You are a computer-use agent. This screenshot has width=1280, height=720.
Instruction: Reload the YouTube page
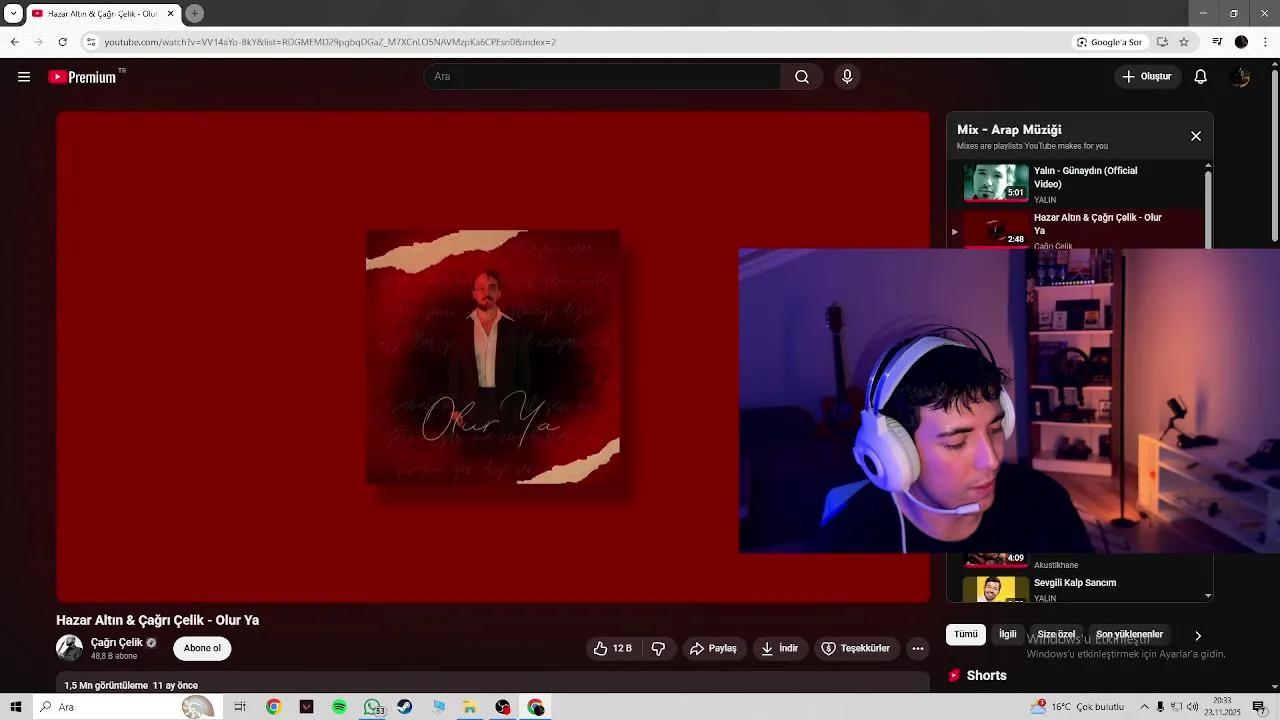pos(62,42)
